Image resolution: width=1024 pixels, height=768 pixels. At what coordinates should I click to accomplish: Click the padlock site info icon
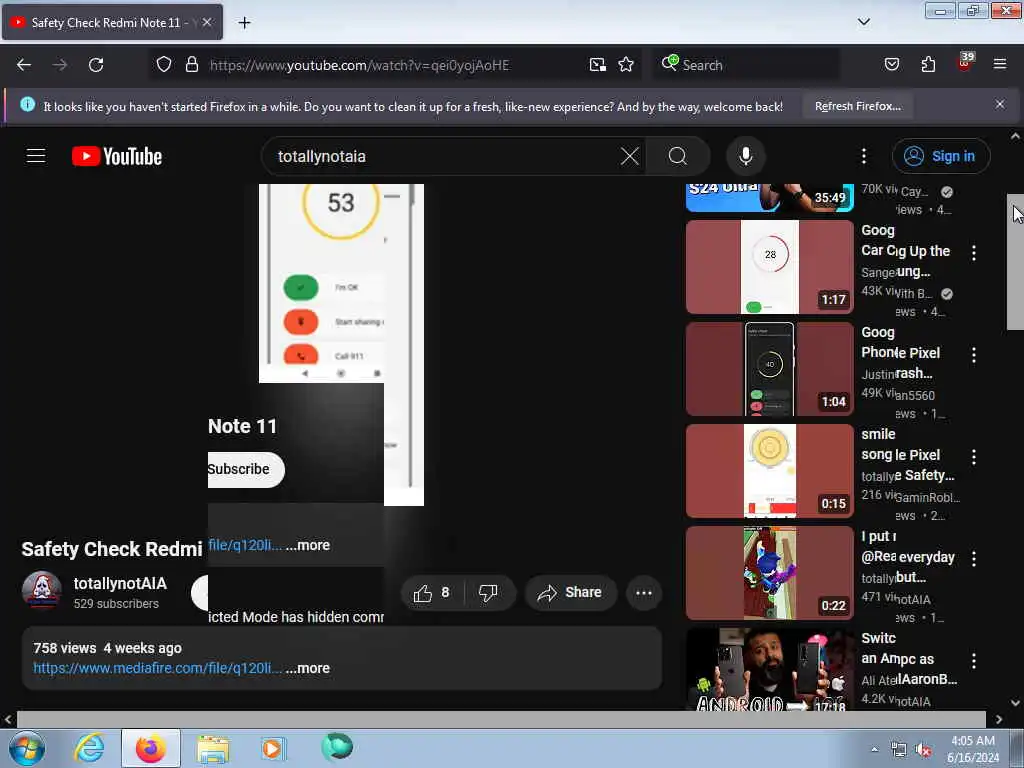[191, 65]
